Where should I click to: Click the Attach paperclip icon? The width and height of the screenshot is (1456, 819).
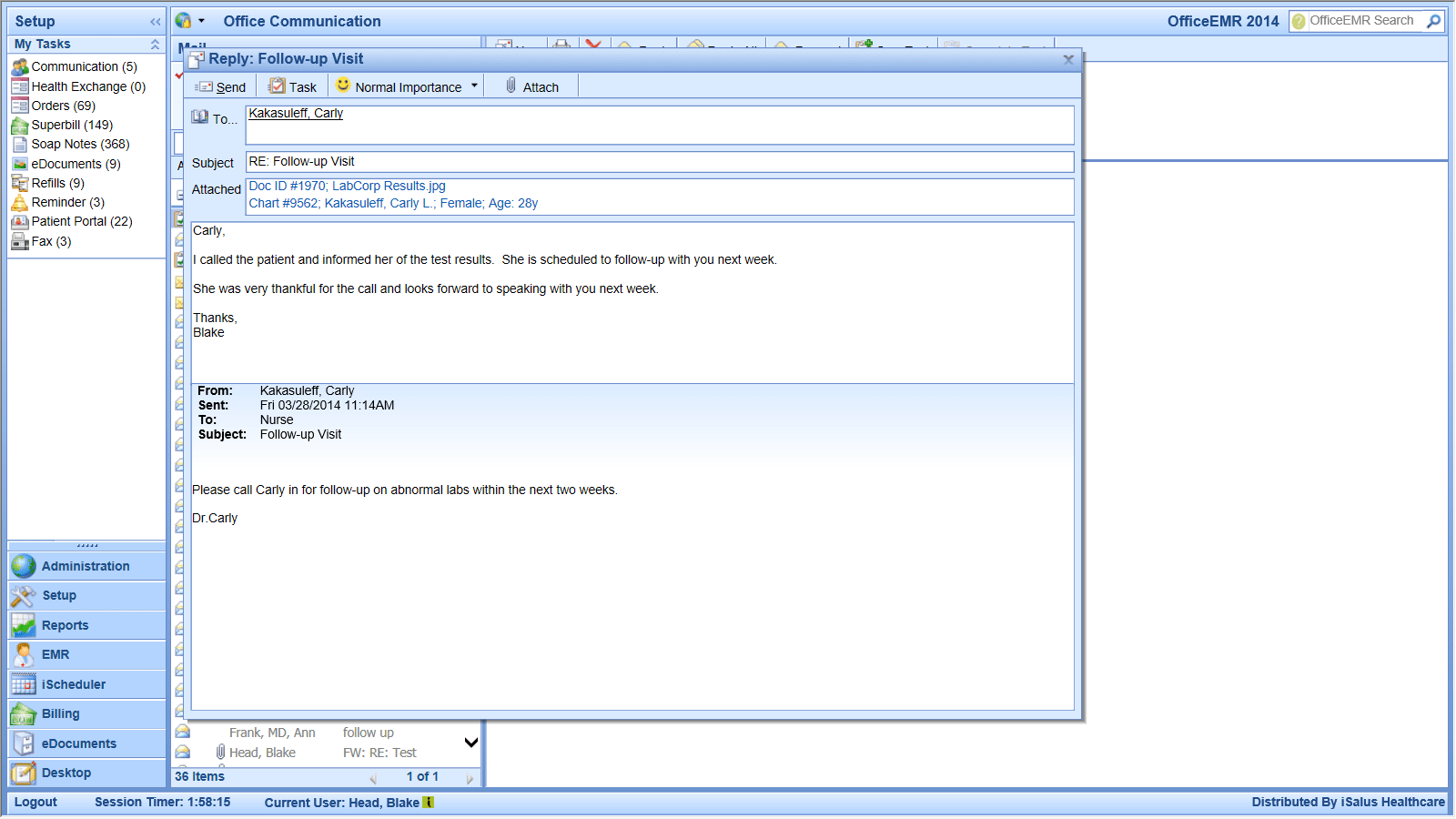pos(511,86)
